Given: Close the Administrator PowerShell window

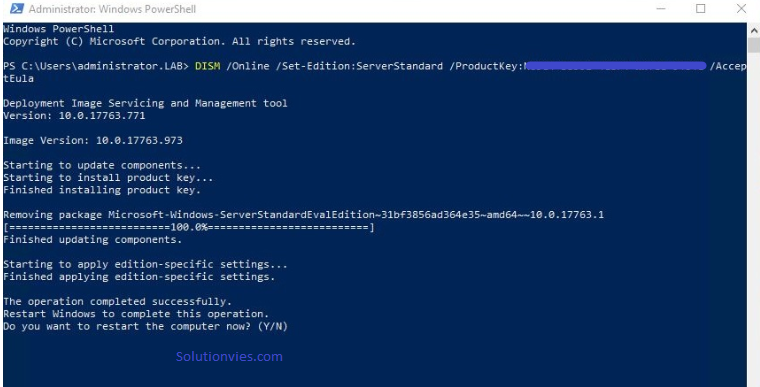Looking at the screenshot, I should tap(741, 9).
